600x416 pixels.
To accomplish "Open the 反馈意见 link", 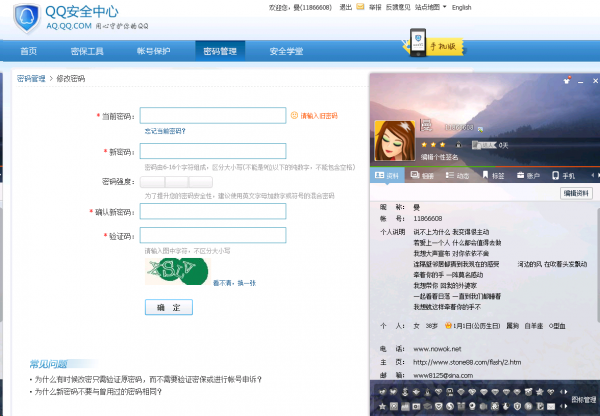I will 398,7.
